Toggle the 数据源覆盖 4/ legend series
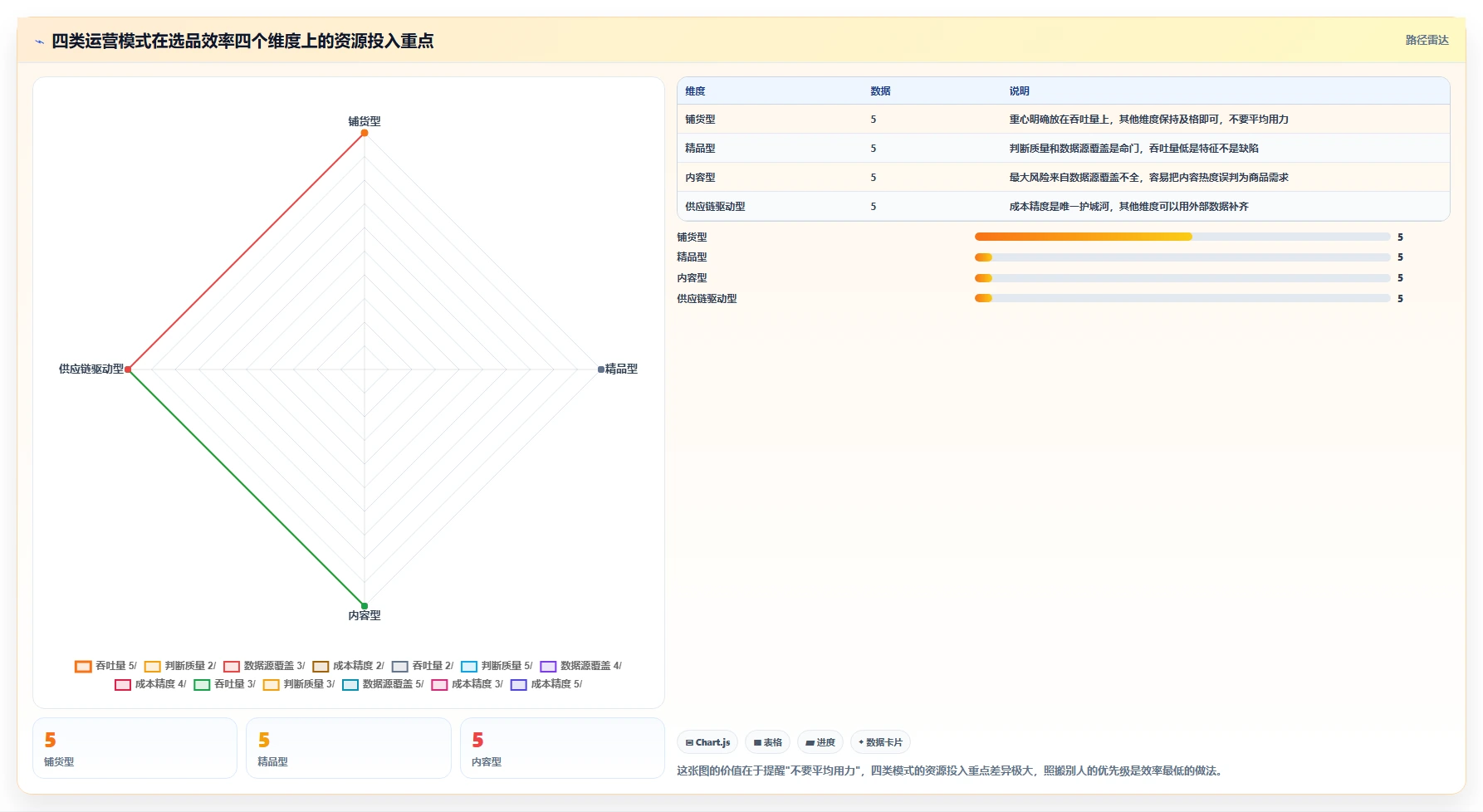The height and width of the screenshot is (812, 1483). pyautogui.click(x=581, y=666)
